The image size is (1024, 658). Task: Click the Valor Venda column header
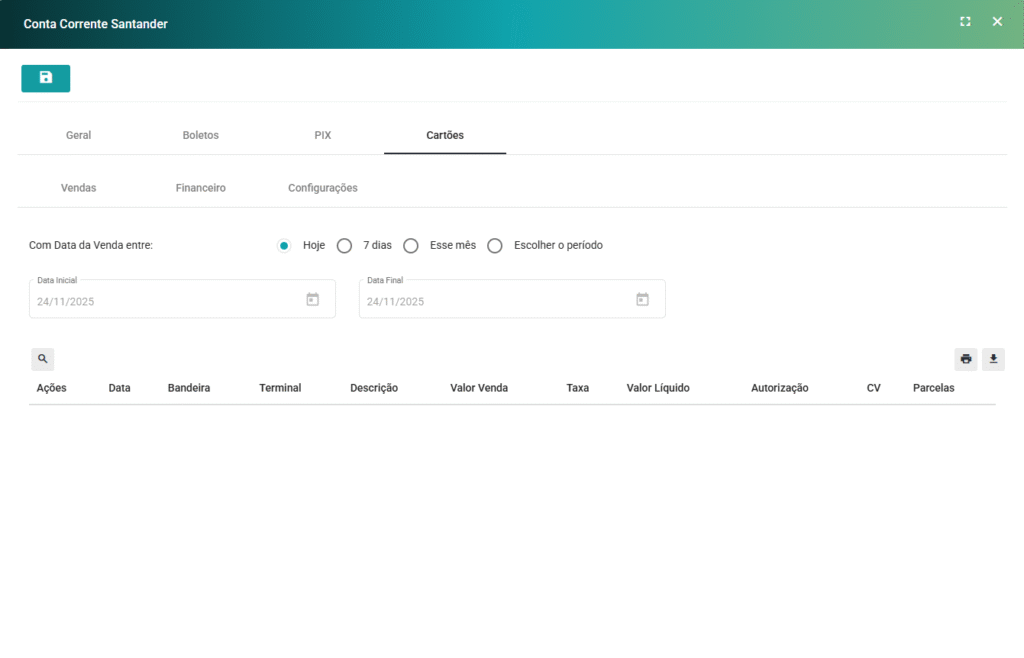pos(479,388)
